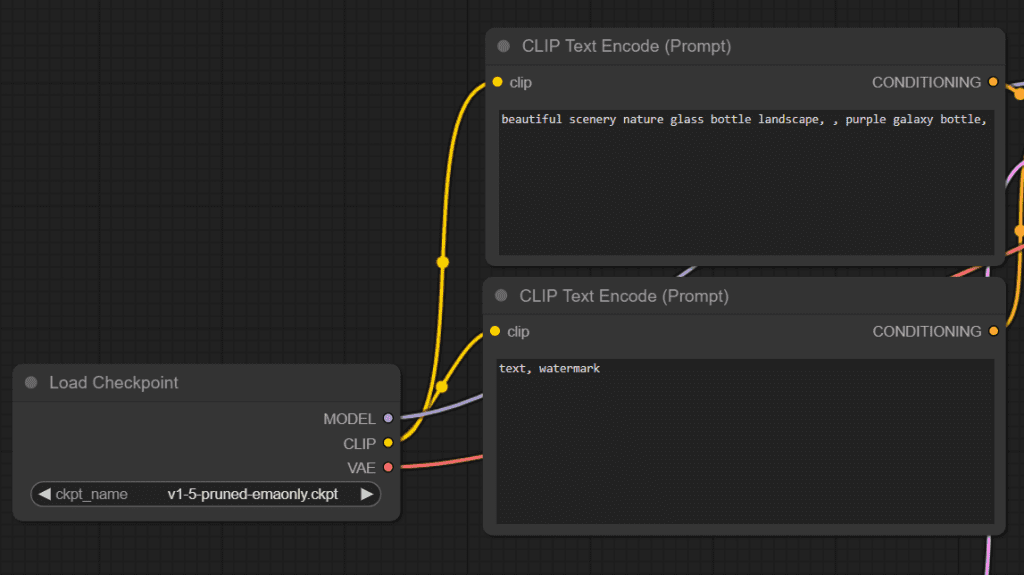1024x575 pixels.
Task: Click clip input port of the text, watermark node
Action: point(495,331)
